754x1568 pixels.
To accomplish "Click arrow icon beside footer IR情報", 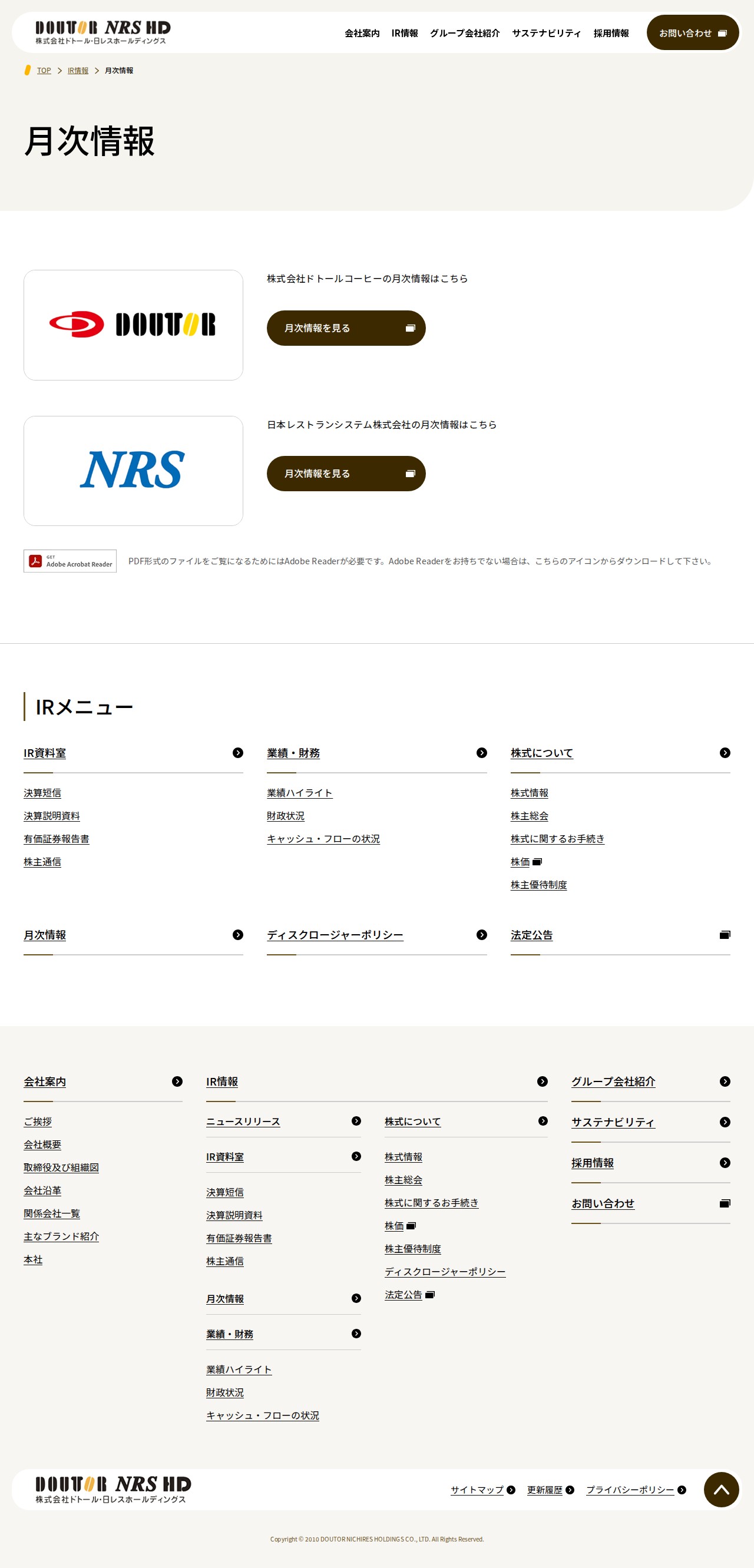I will tap(542, 1081).
